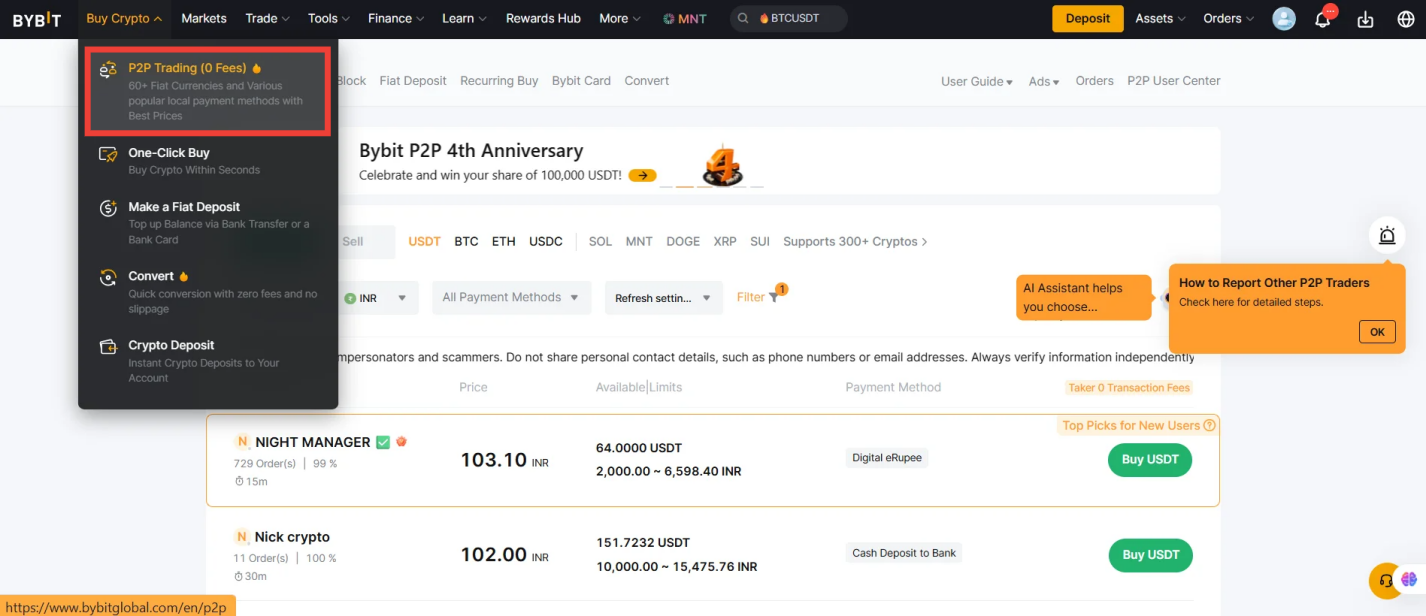The height and width of the screenshot is (616, 1426).
Task: Click the app download icon in header
Action: tap(1364, 18)
